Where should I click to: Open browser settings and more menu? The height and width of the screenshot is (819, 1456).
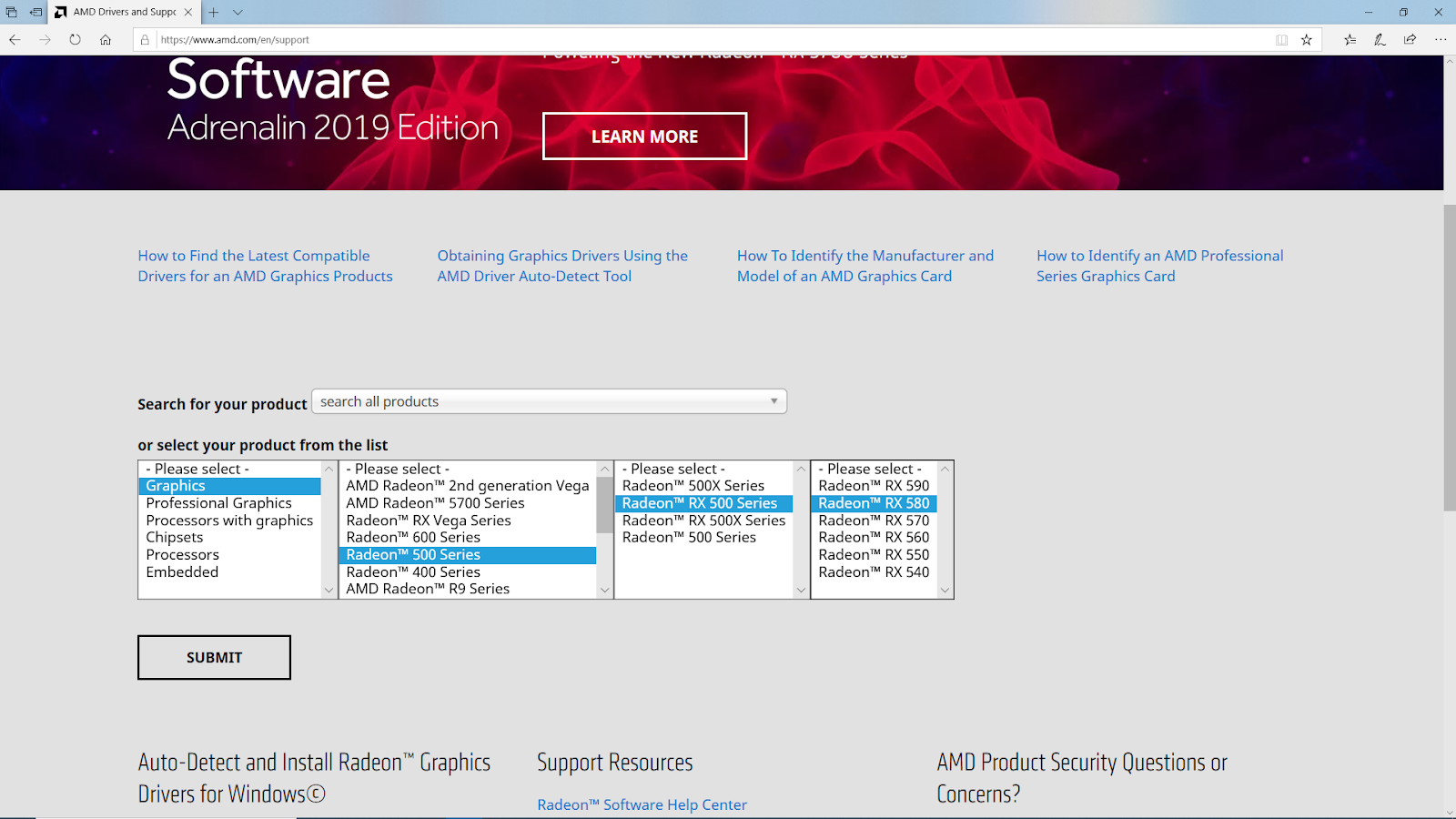click(x=1440, y=40)
